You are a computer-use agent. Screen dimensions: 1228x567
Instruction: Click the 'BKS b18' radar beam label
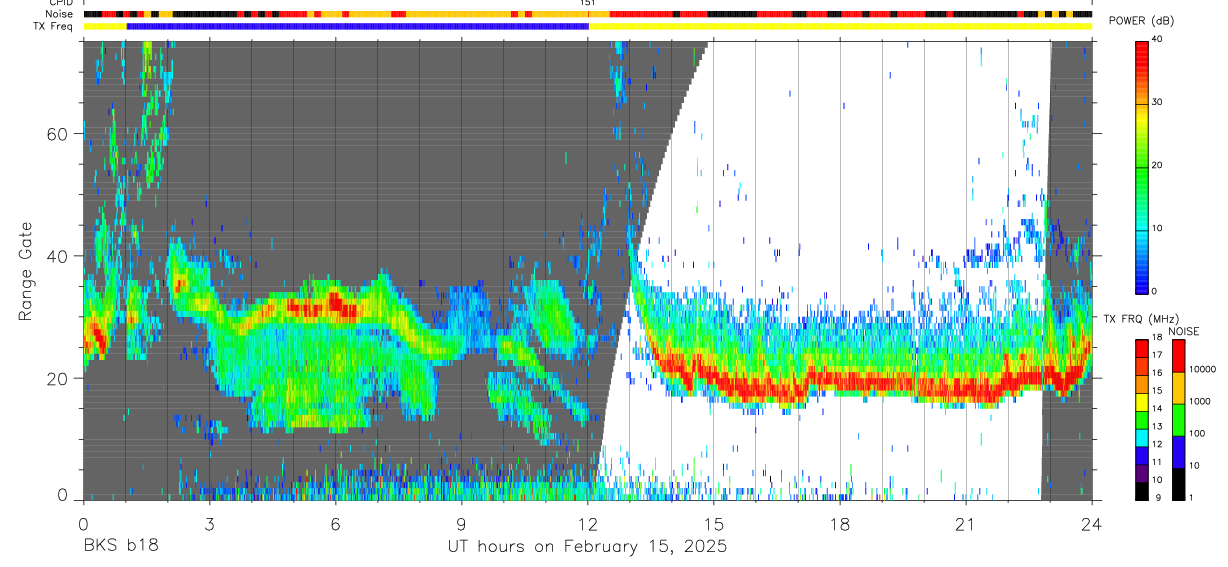pyautogui.click(x=120, y=546)
